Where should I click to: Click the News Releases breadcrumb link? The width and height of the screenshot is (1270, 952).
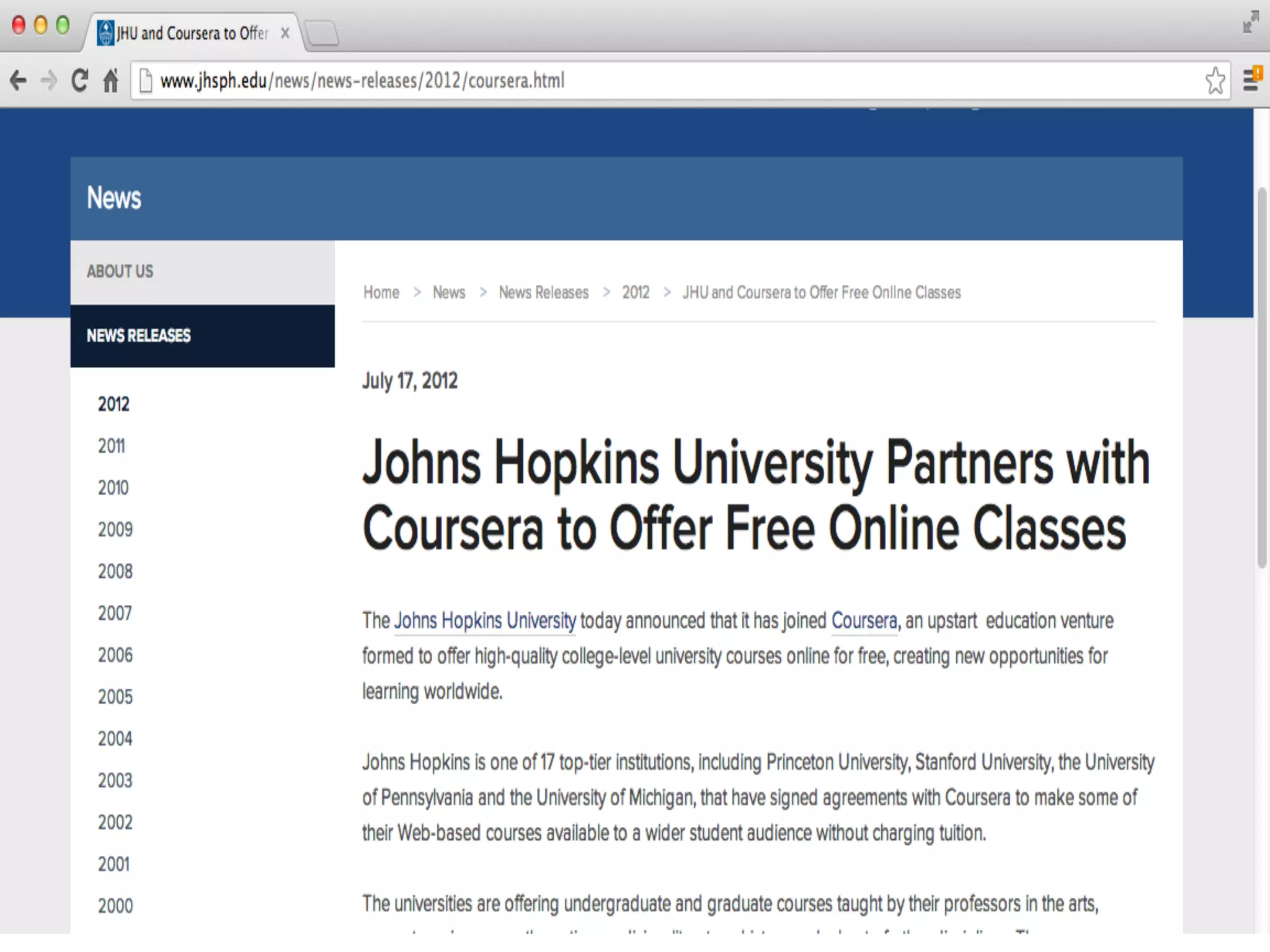[543, 293]
